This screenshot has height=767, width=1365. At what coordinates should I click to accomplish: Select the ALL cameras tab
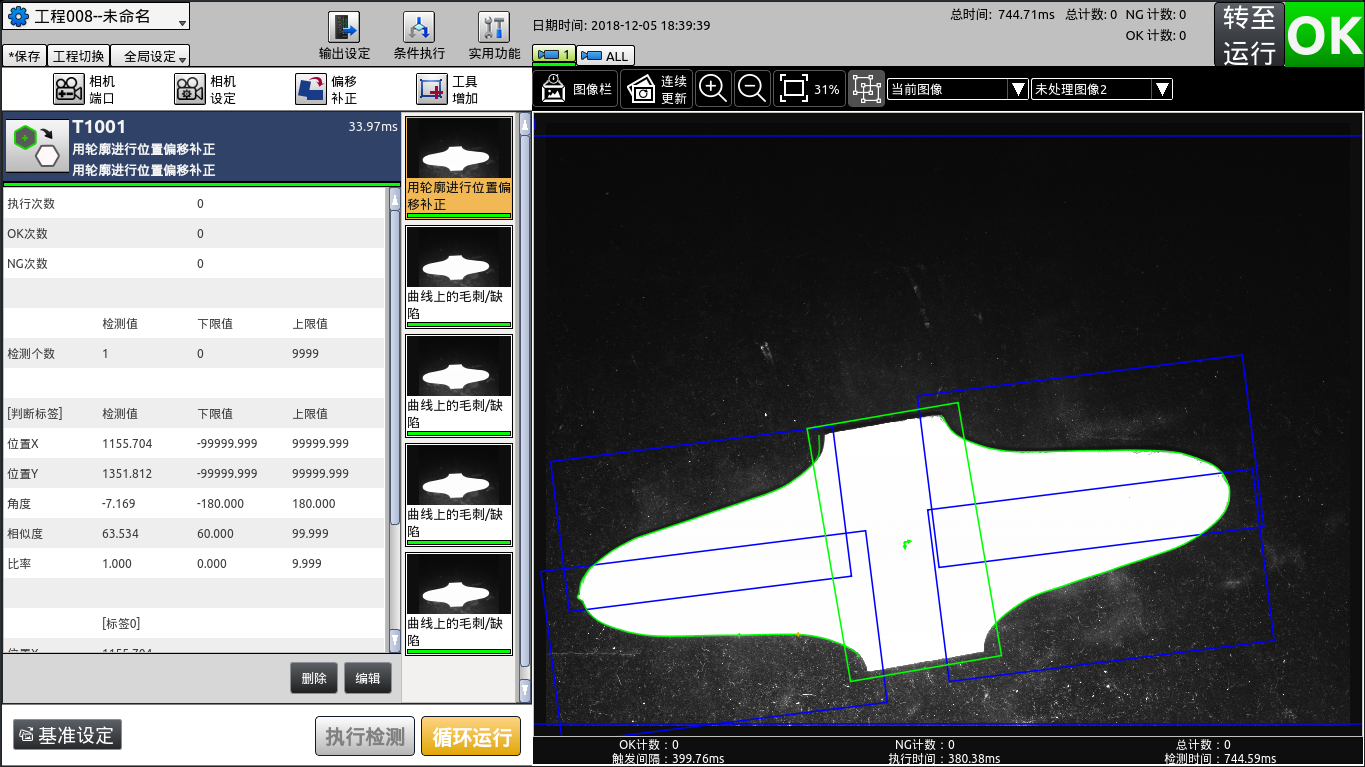point(605,56)
